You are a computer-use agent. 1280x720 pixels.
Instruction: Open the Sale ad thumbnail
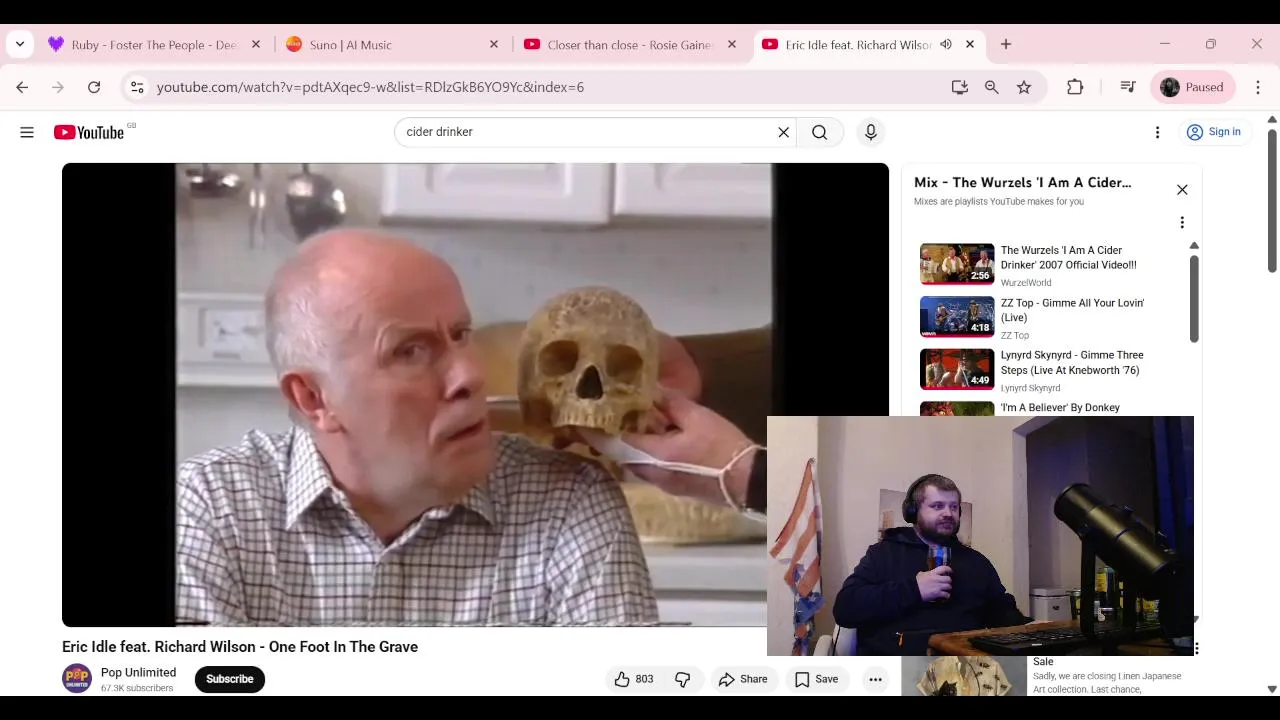point(963,676)
